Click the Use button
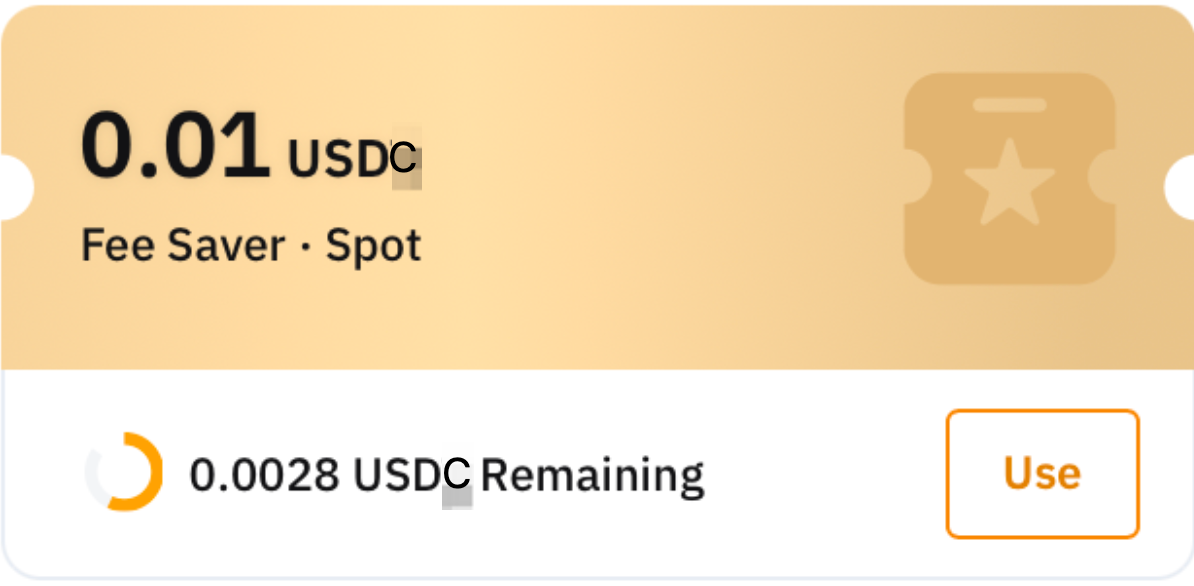Image resolution: width=1194 pixels, height=586 pixels. click(1042, 474)
